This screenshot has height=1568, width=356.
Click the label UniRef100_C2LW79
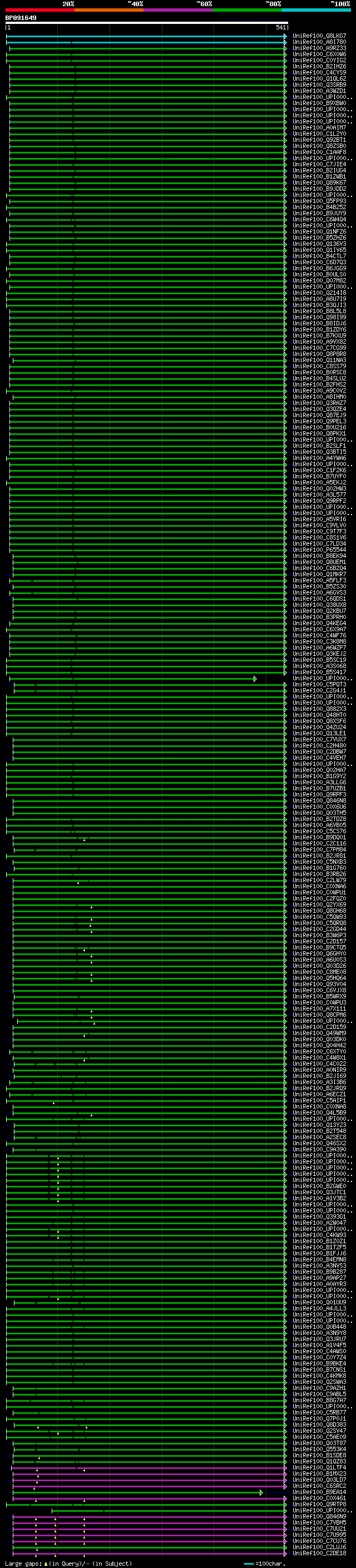pyautogui.click(x=319, y=880)
